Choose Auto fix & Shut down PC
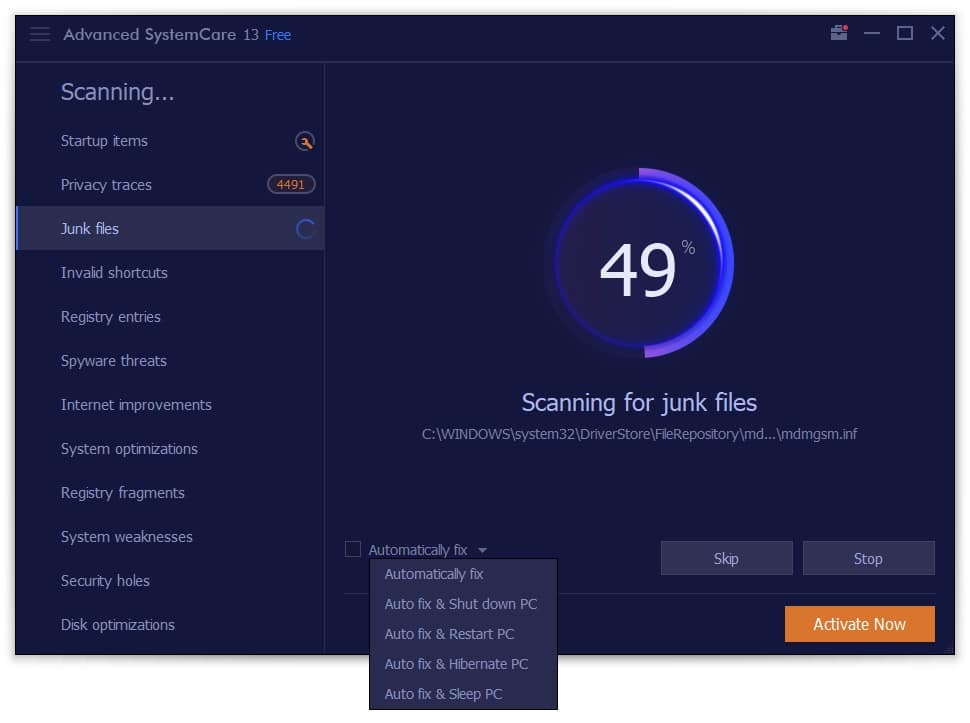970x723 pixels. 463,604
